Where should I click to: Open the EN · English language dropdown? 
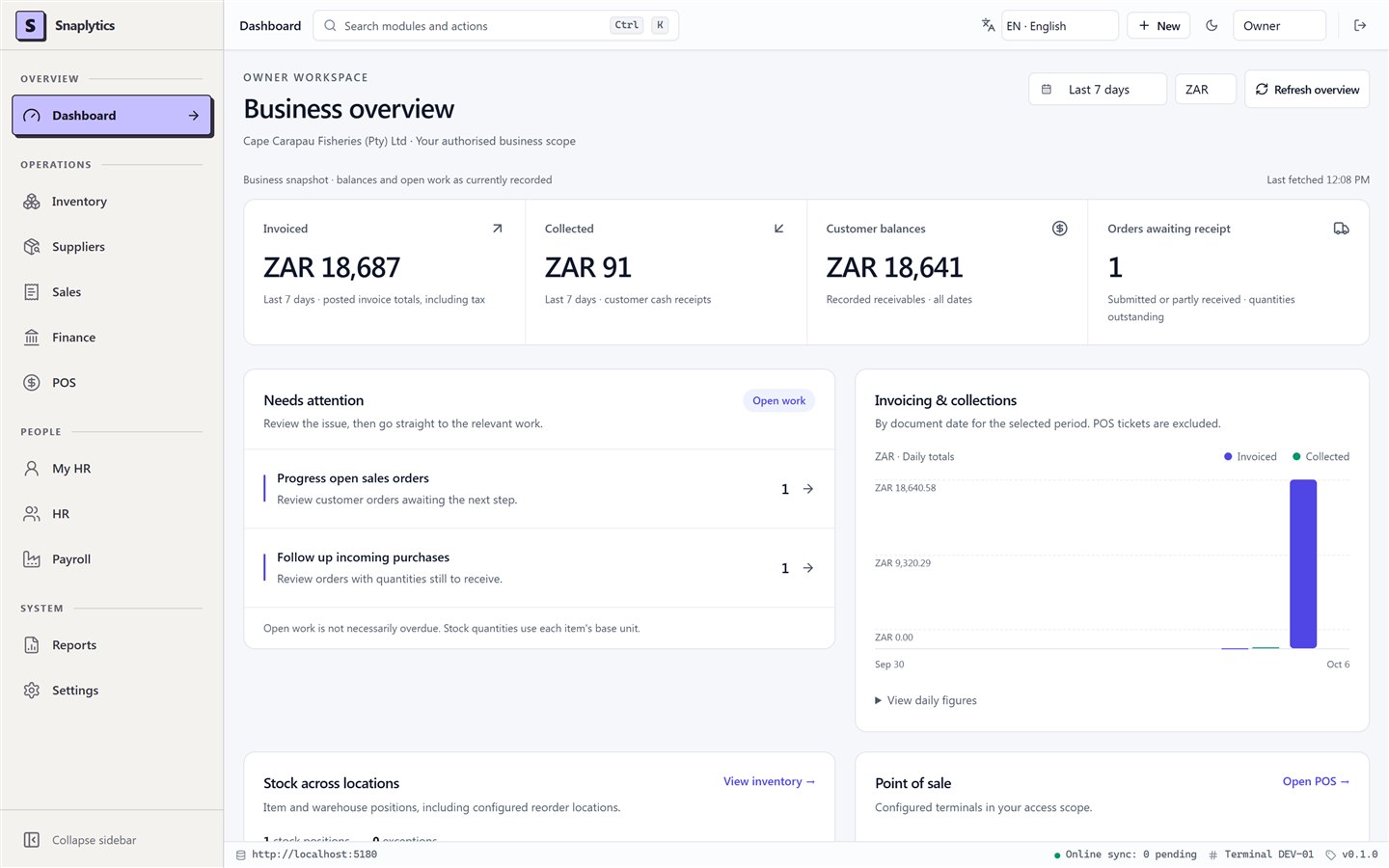point(1059,26)
